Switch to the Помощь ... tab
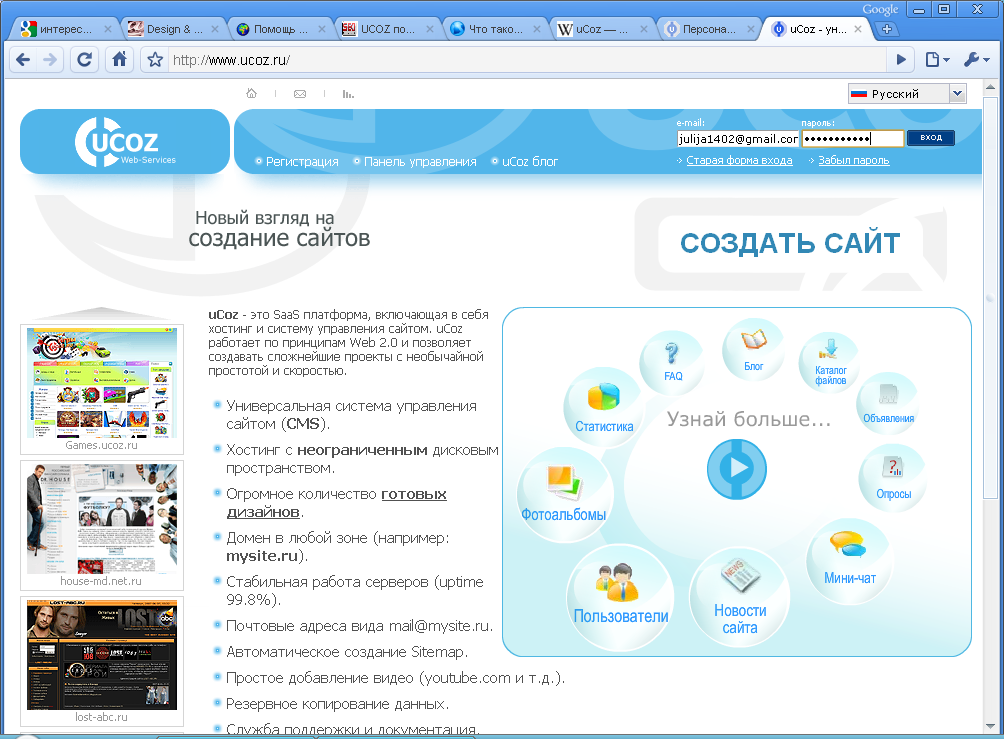Viewport: 1004px width, 739px height. (x=280, y=29)
